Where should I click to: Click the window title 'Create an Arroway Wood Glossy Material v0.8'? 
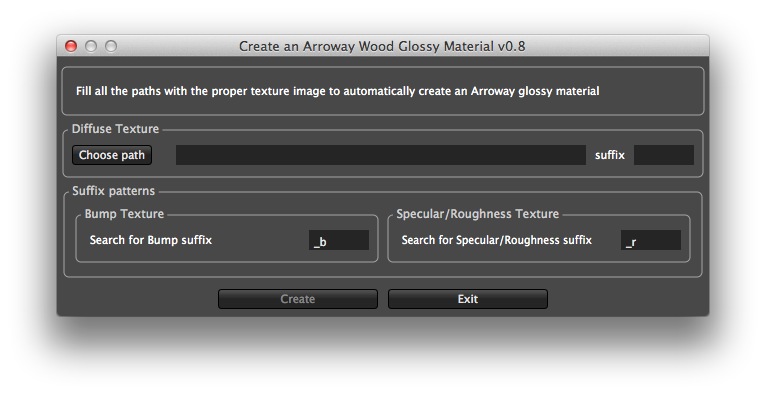382,46
